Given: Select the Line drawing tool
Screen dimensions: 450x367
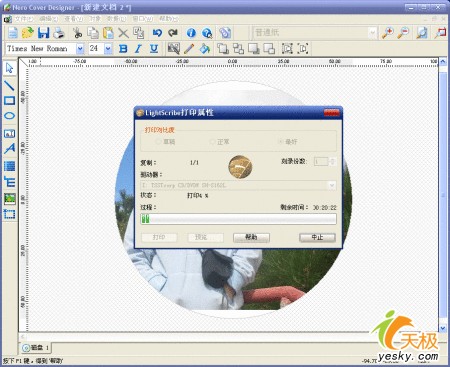Looking at the screenshot, I should (9, 85).
